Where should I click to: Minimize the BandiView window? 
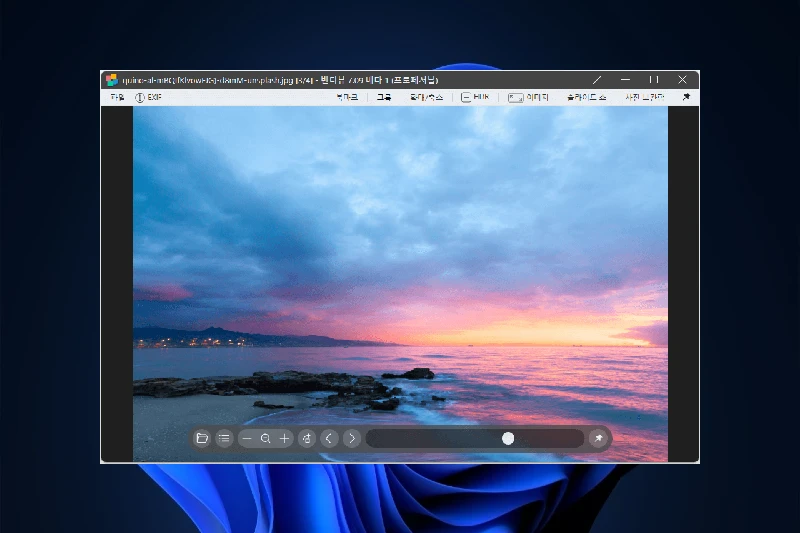pyautogui.click(x=626, y=80)
